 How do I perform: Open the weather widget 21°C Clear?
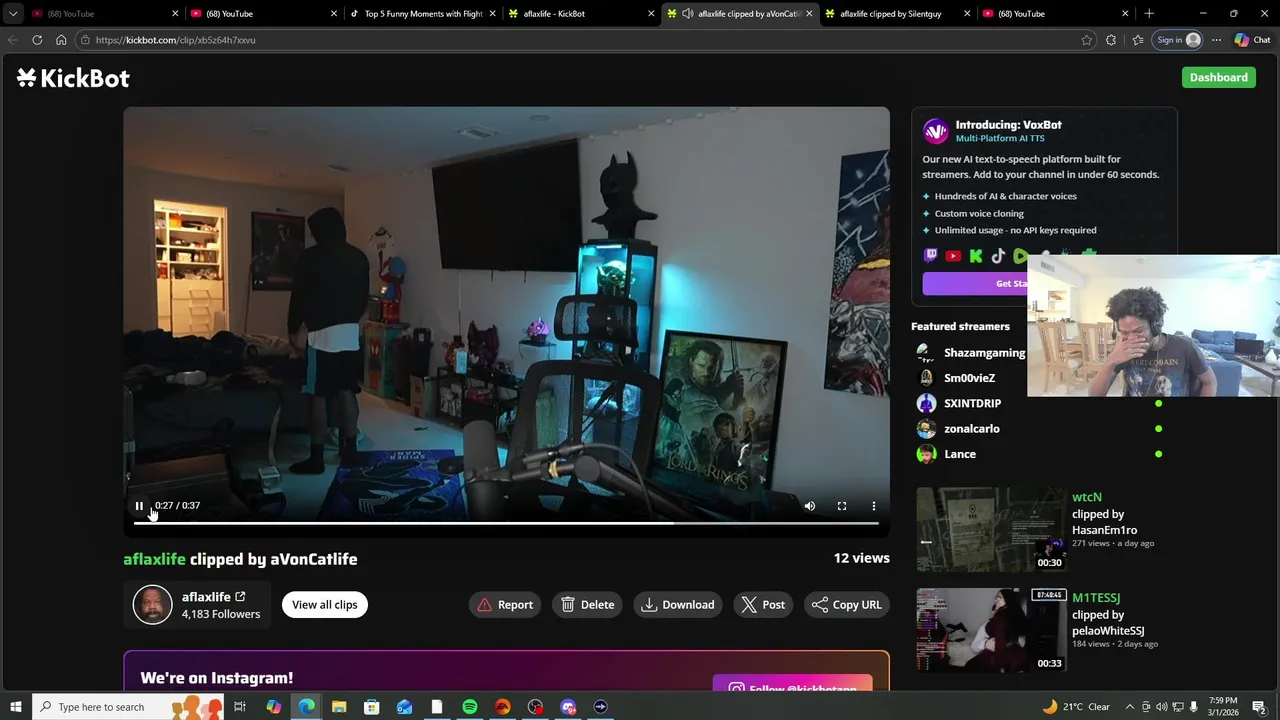(x=1076, y=707)
